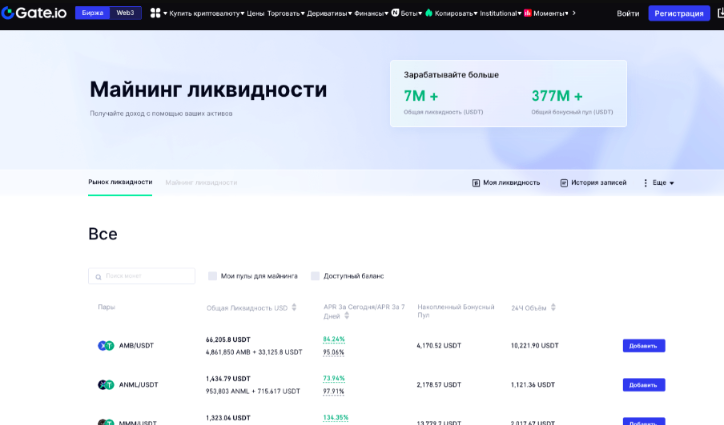
Task: Click the 95.06% seven-day APR value
Action: pos(333,352)
